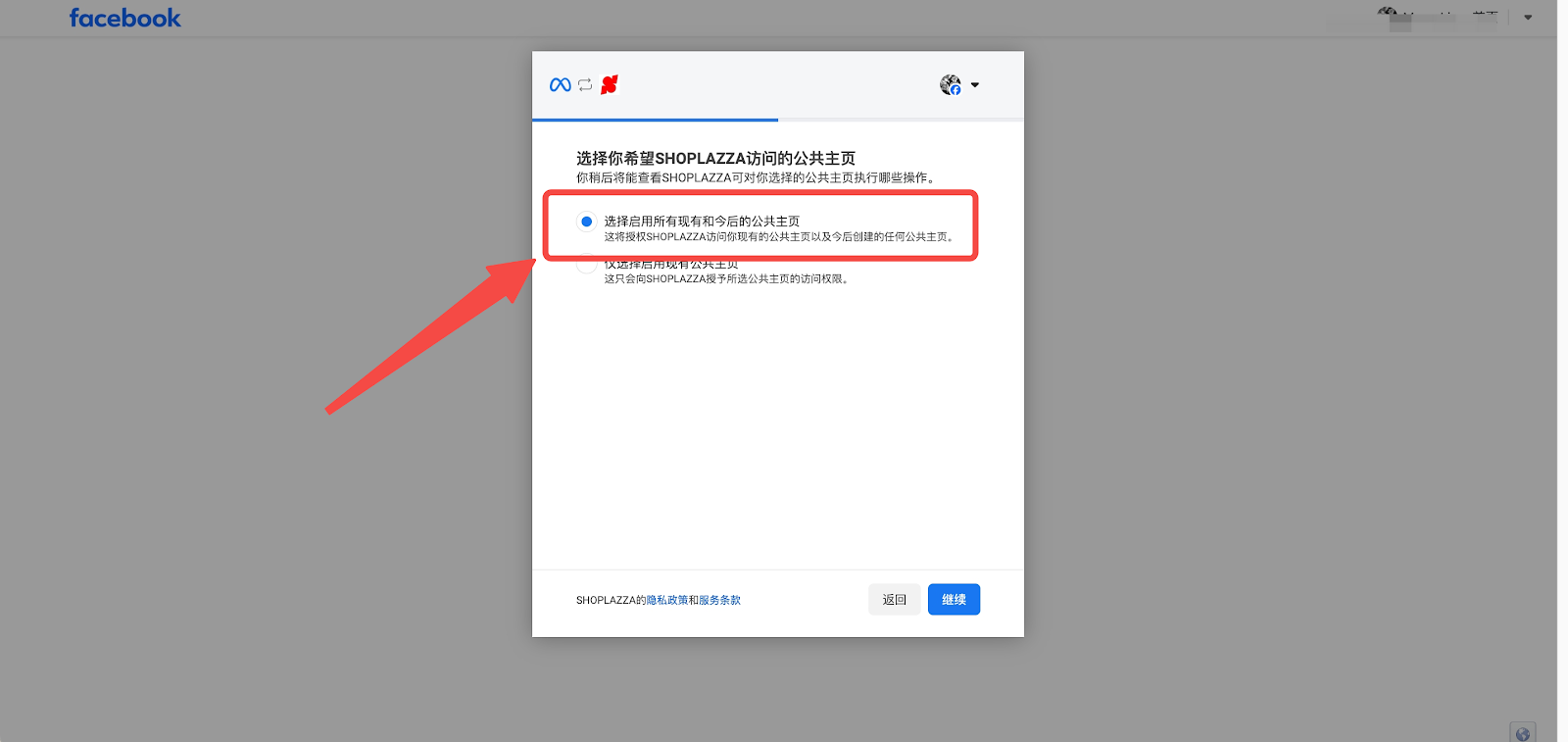This screenshot has width=1568, height=742.
Task: Click the Facebook logo in the header
Action: [x=124, y=19]
